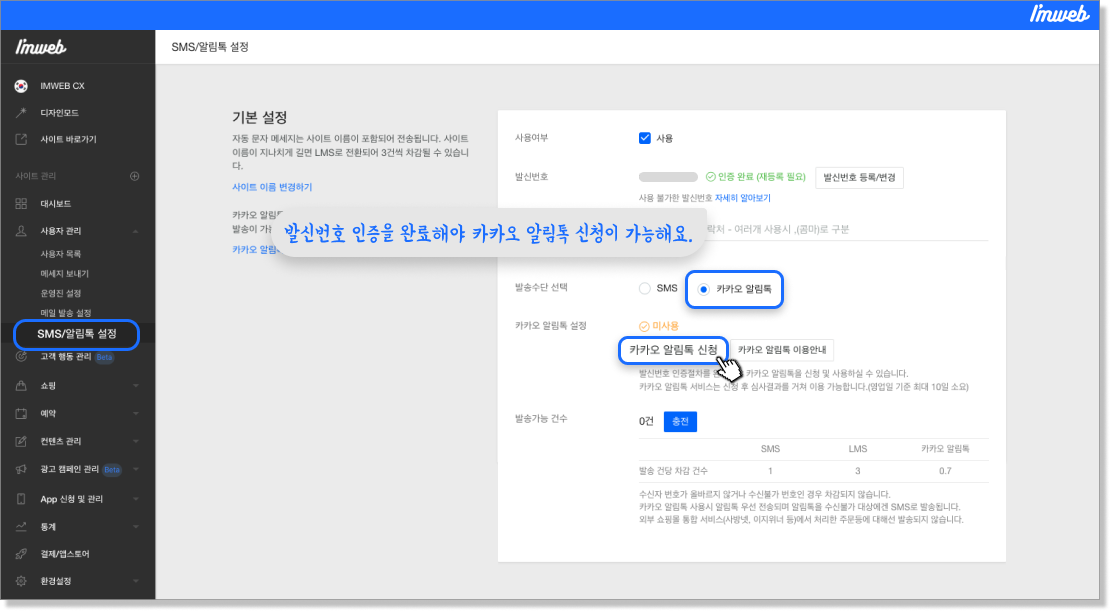The height and width of the screenshot is (611, 1110).
Task: Click the 발송 건당 차감 건수 row label
Action: tap(673, 471)
